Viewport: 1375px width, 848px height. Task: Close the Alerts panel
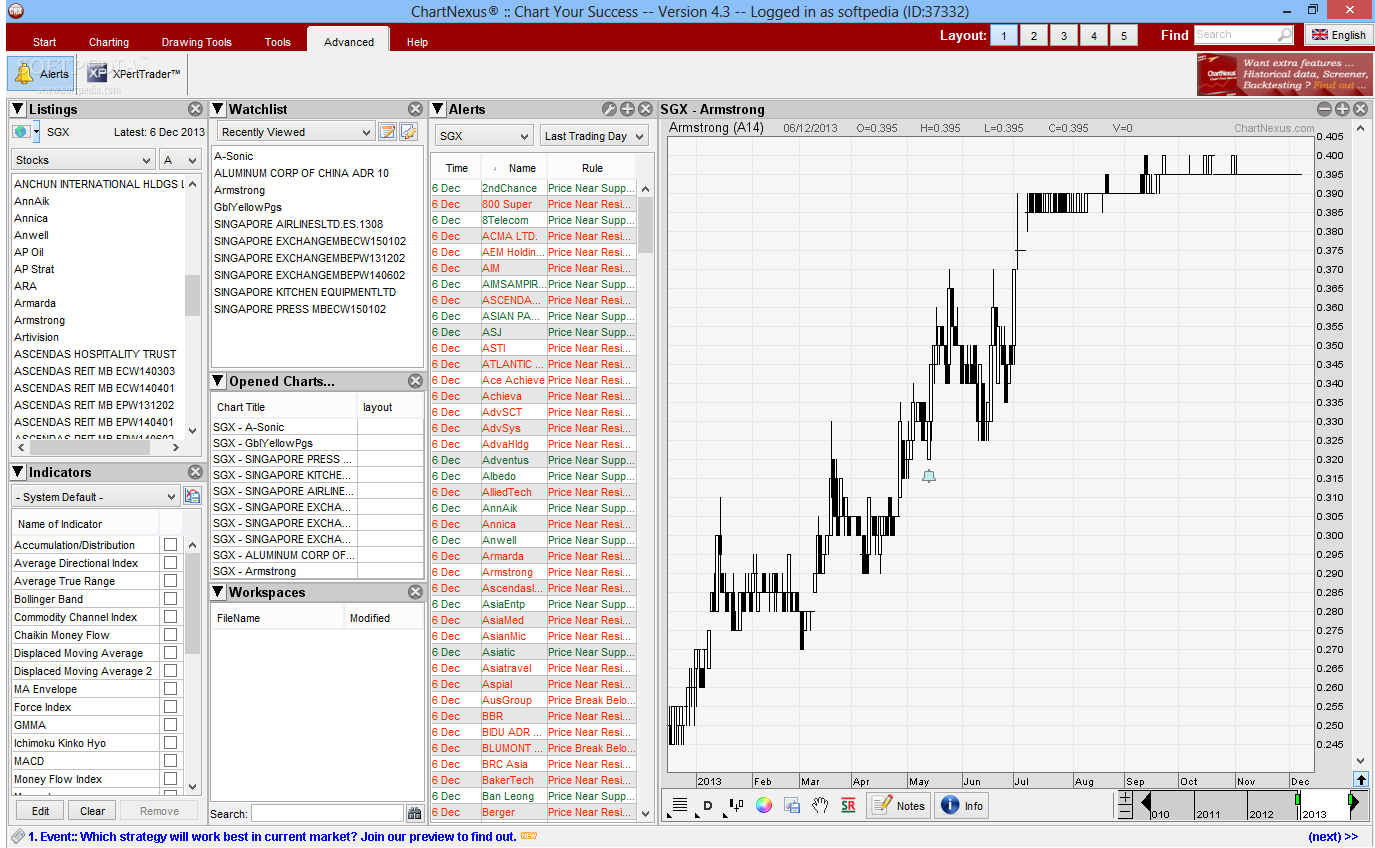pyautogui.click(x=645, y=109)
